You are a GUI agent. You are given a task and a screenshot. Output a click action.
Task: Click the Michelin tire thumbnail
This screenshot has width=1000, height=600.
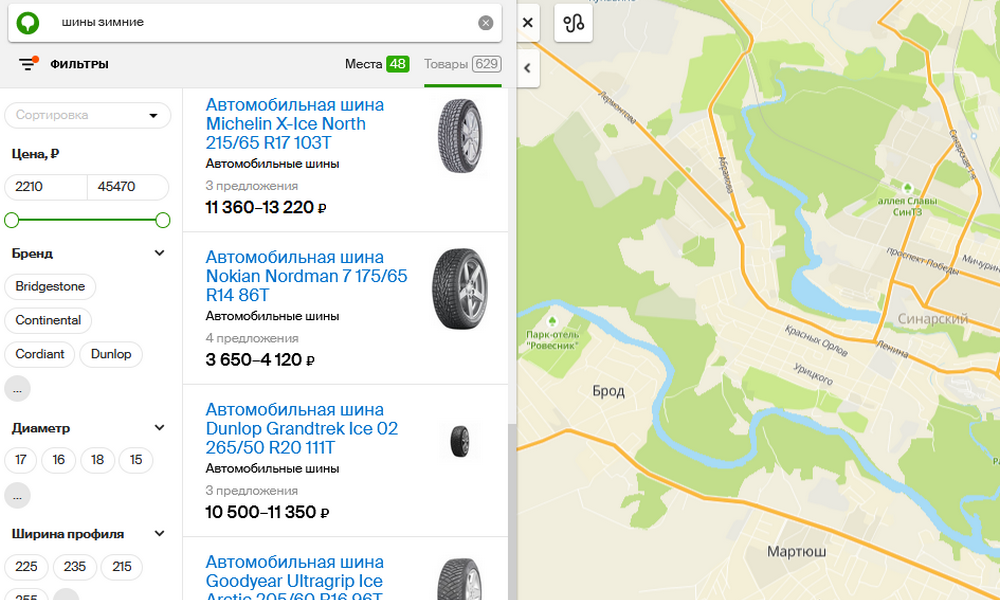460,136
